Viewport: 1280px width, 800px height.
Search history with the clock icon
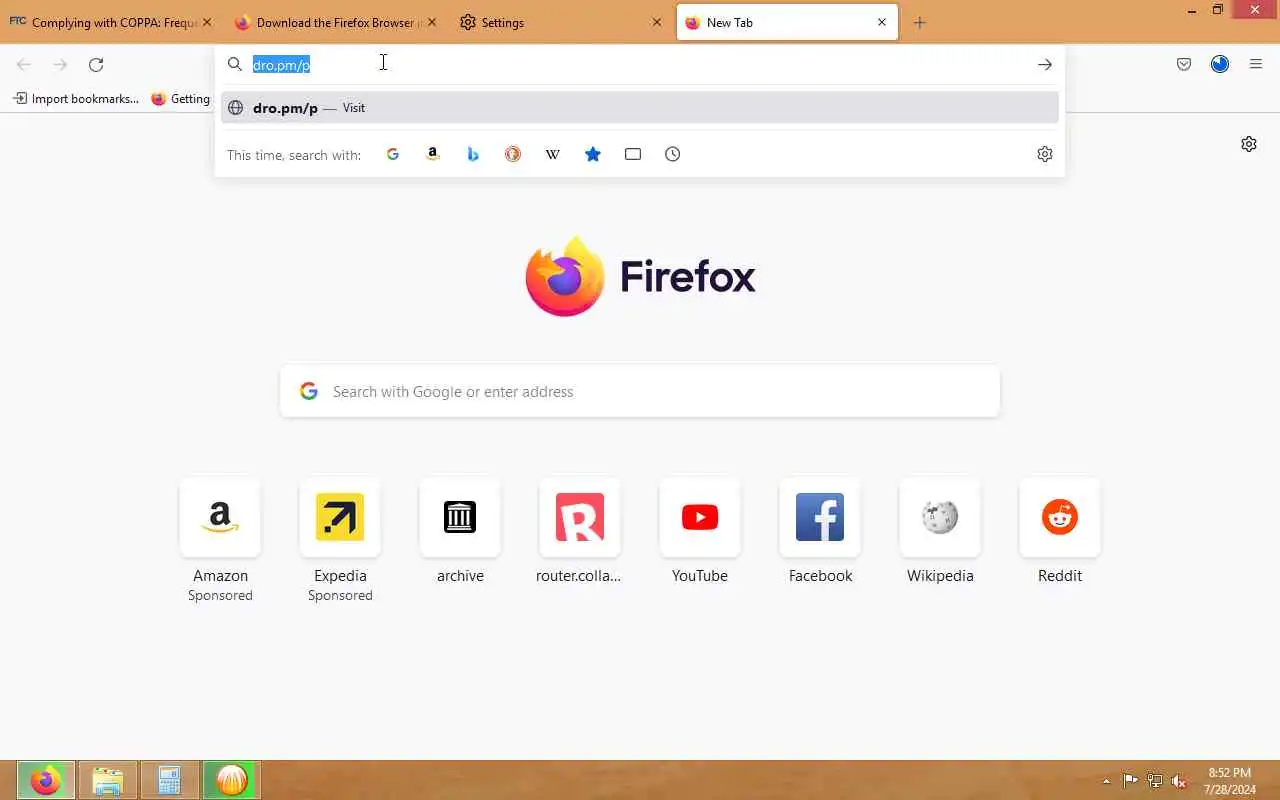tap(673, 154)
